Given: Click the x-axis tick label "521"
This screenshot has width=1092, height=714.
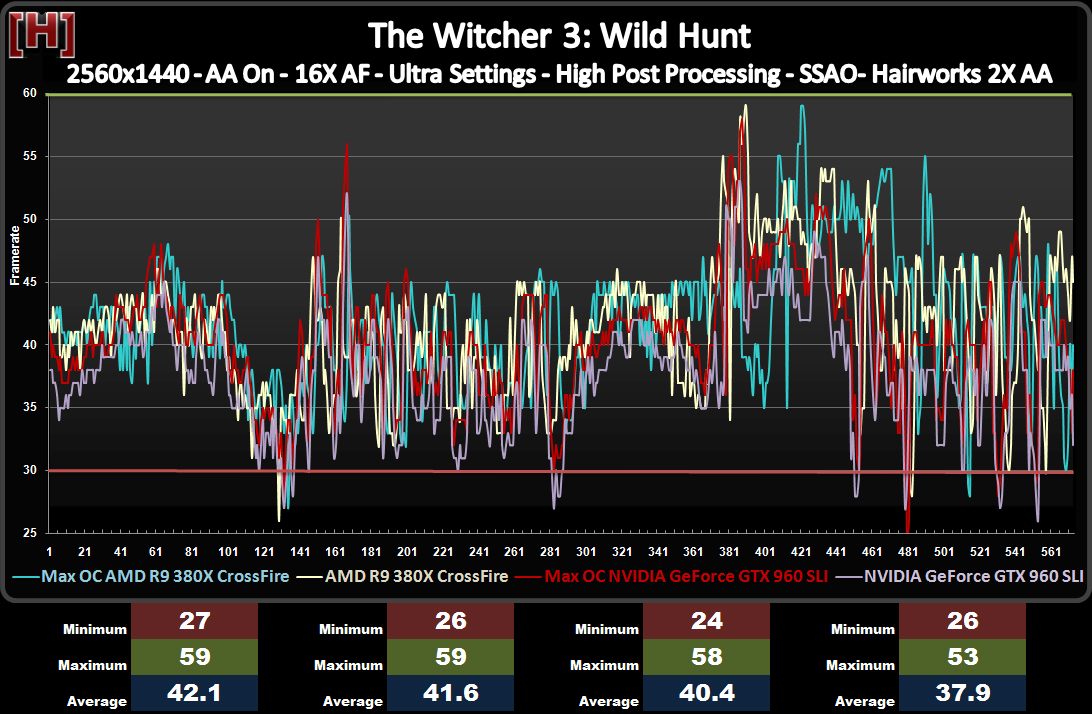Looking at the screenshot, I should coord(980,552).
